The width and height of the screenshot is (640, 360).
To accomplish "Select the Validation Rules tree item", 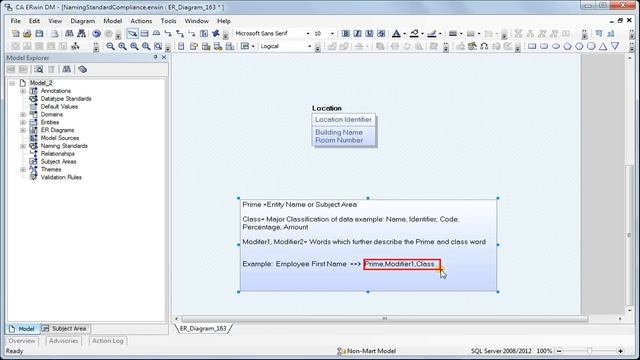I will (61, 178).
